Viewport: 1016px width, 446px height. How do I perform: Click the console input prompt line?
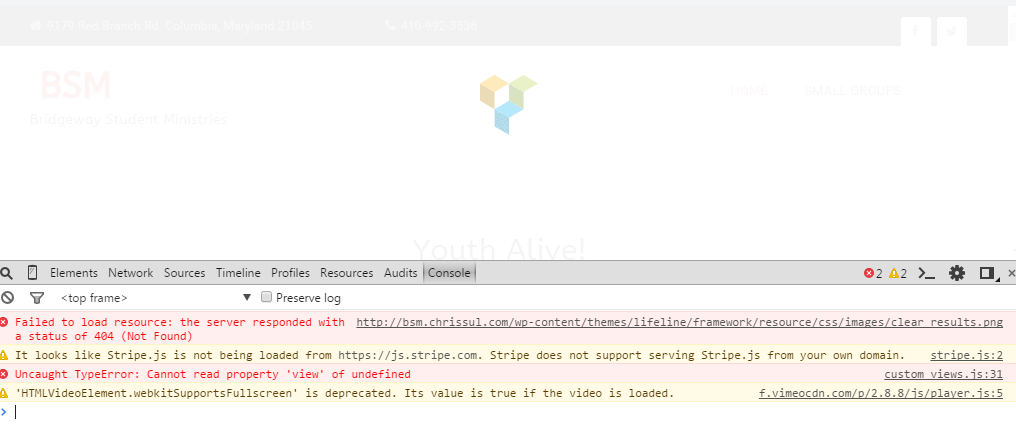[x=508, y=412]
